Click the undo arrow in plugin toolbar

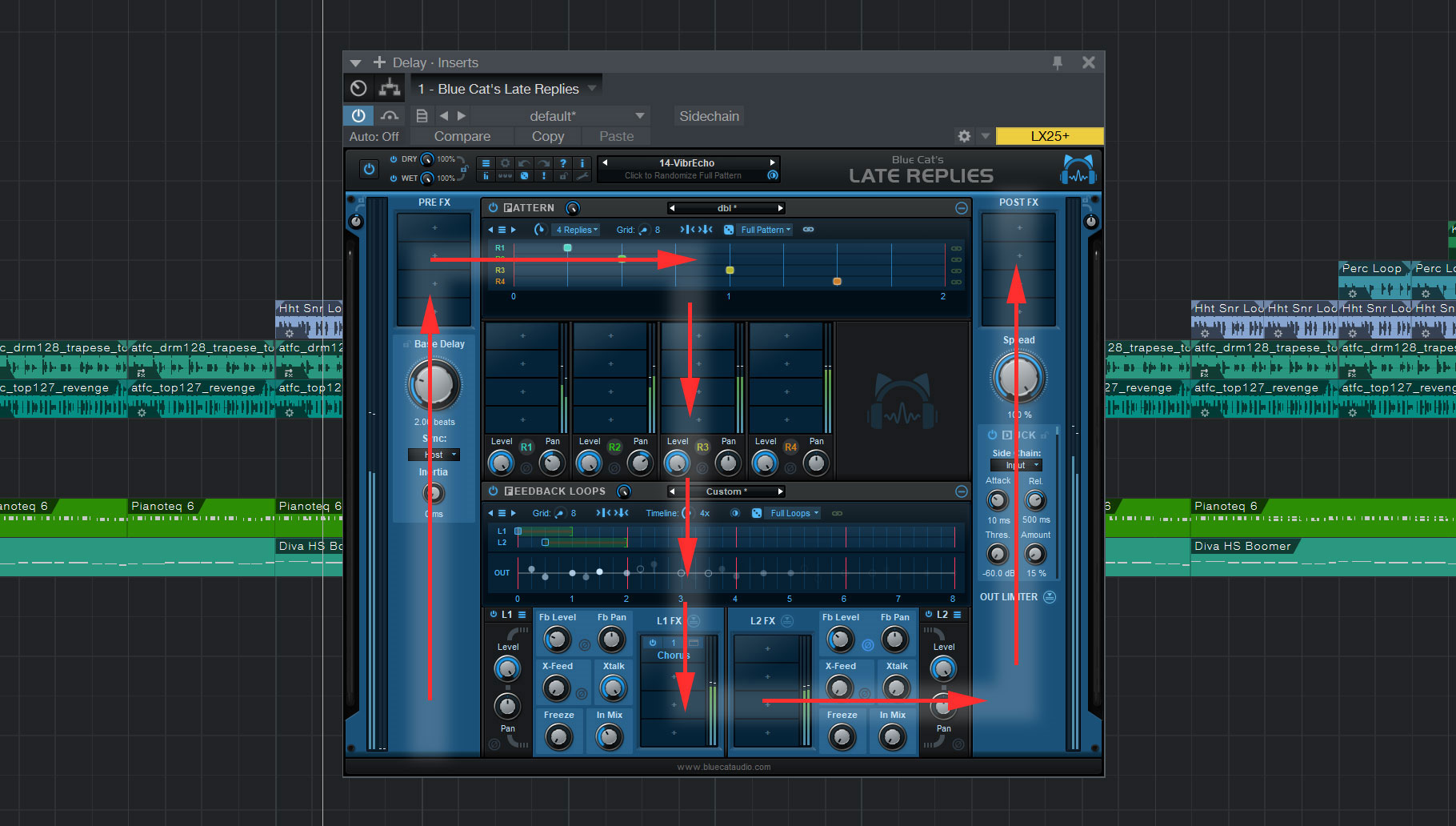[x=524, y=163]
